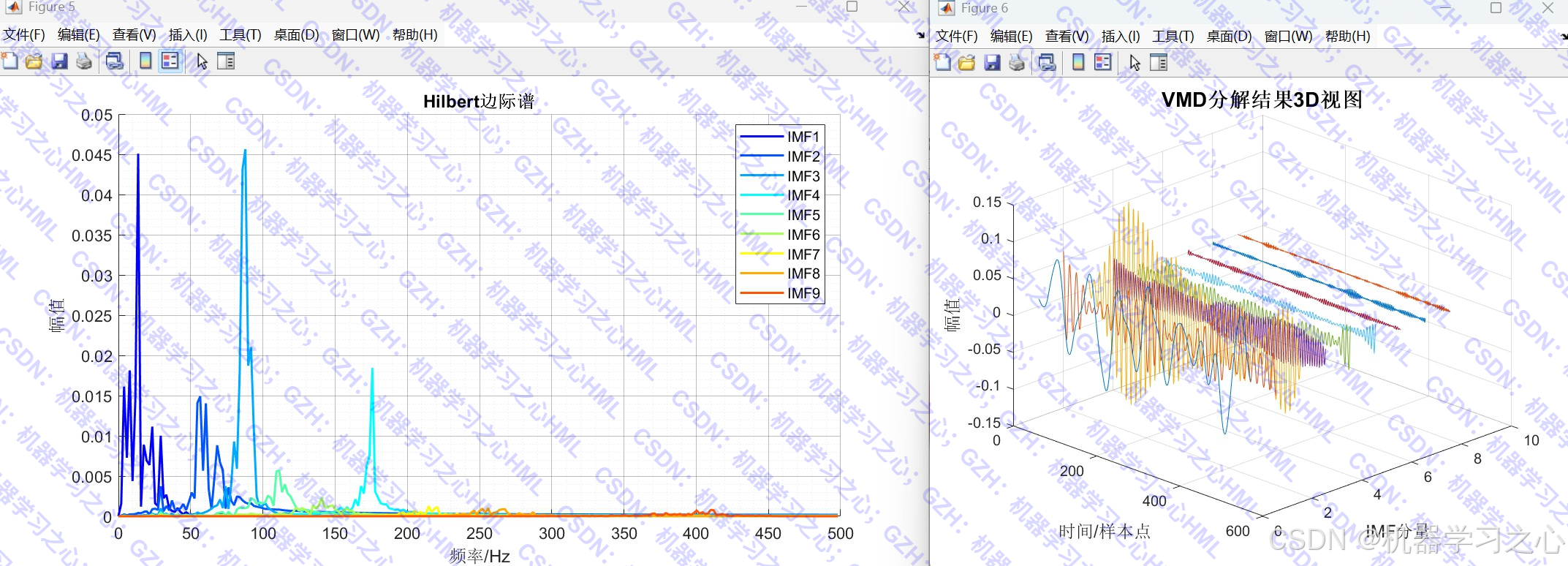Viewport: 1568px width, 566px height.
Task: Click New Figure icon in Figure 6 toolbar
Action: 942,63
